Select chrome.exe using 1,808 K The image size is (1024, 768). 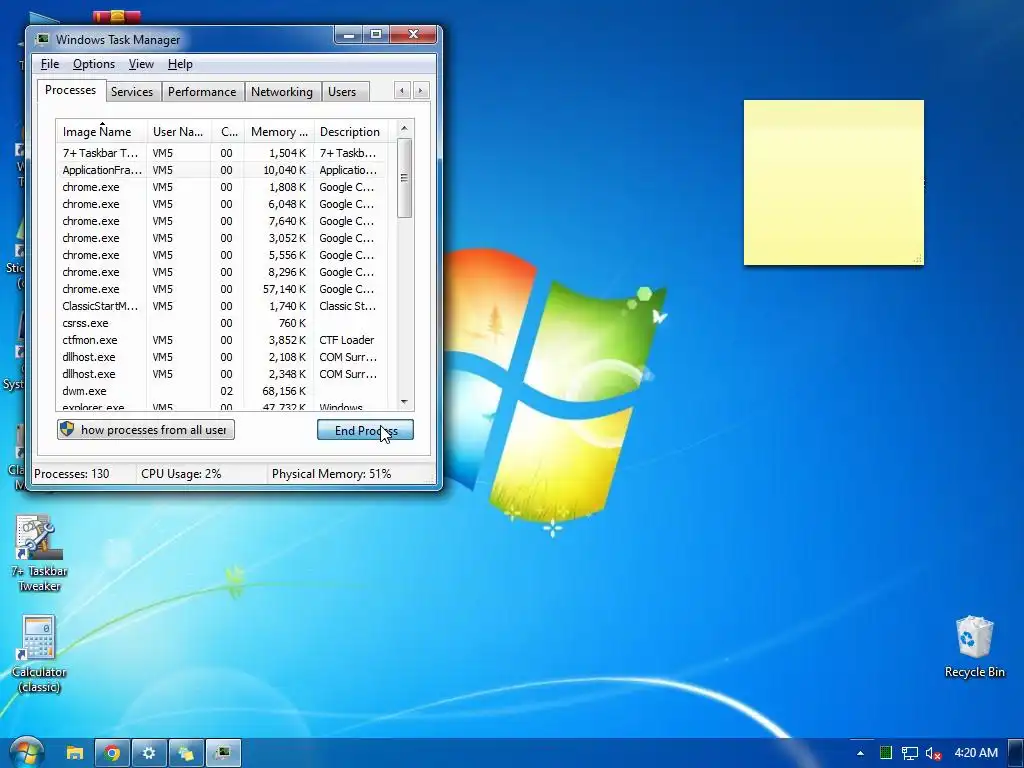(x=222, y=187)
